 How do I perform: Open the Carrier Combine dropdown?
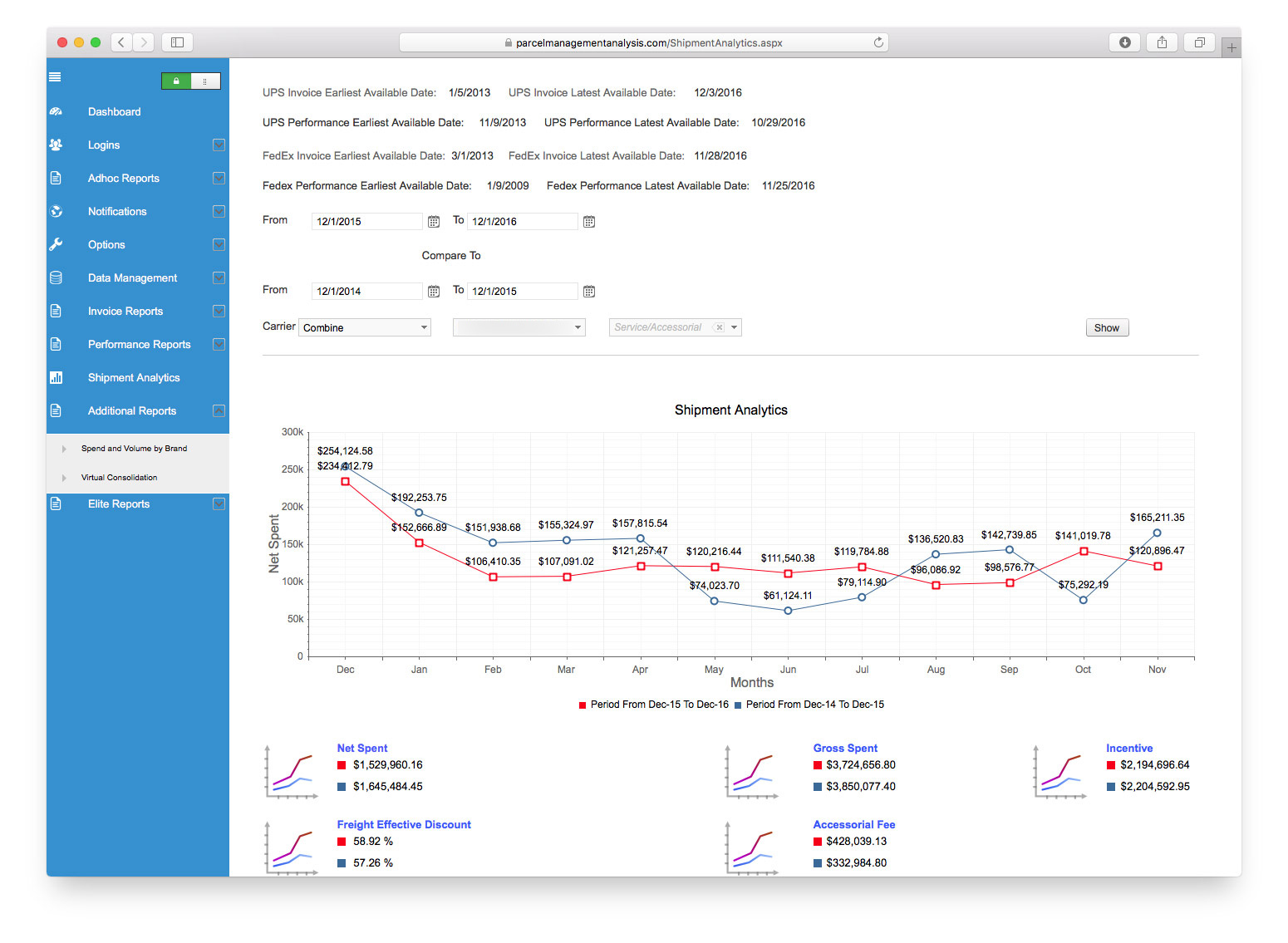366,328
